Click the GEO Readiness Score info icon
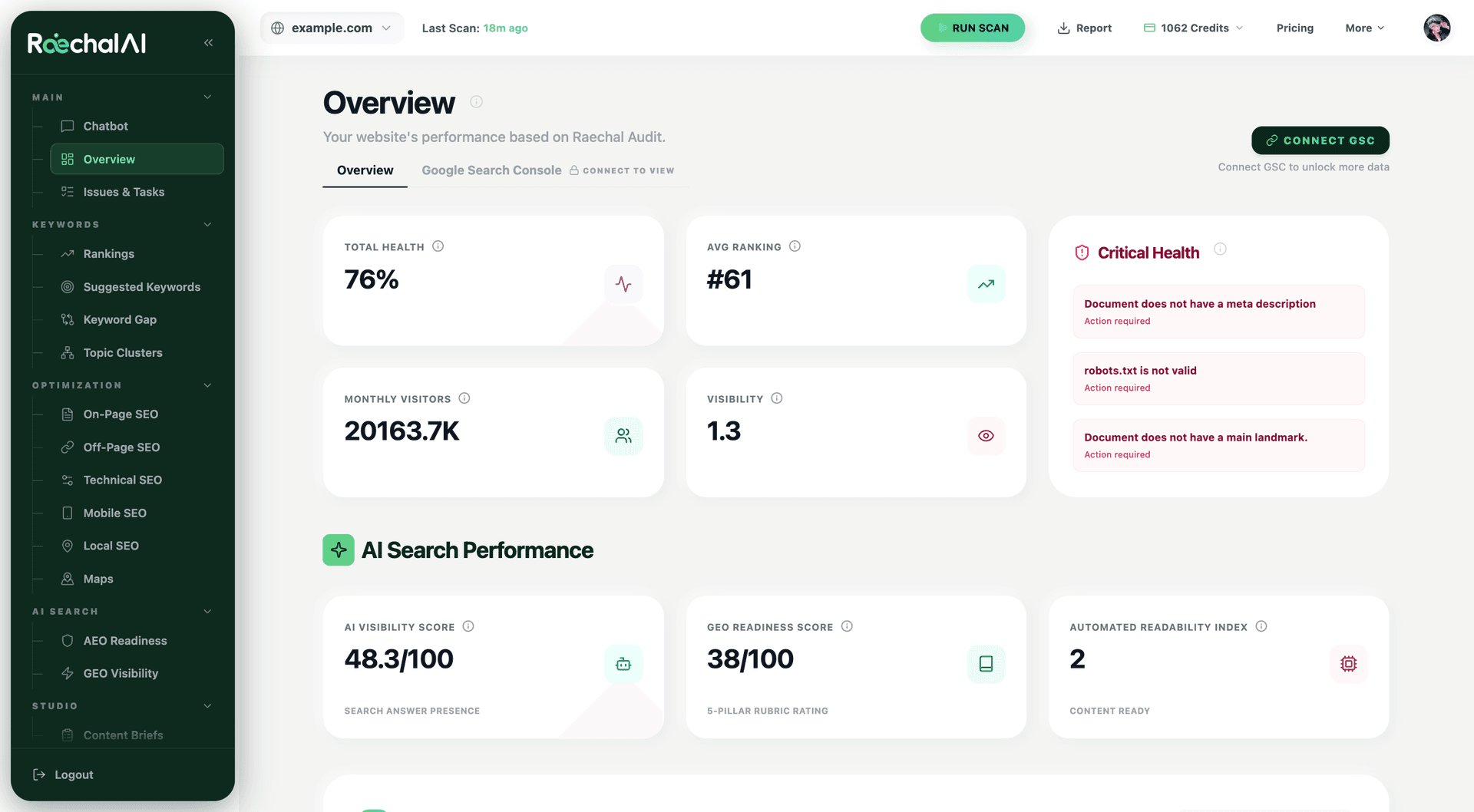1474x812 pixels. pos(847,626)
